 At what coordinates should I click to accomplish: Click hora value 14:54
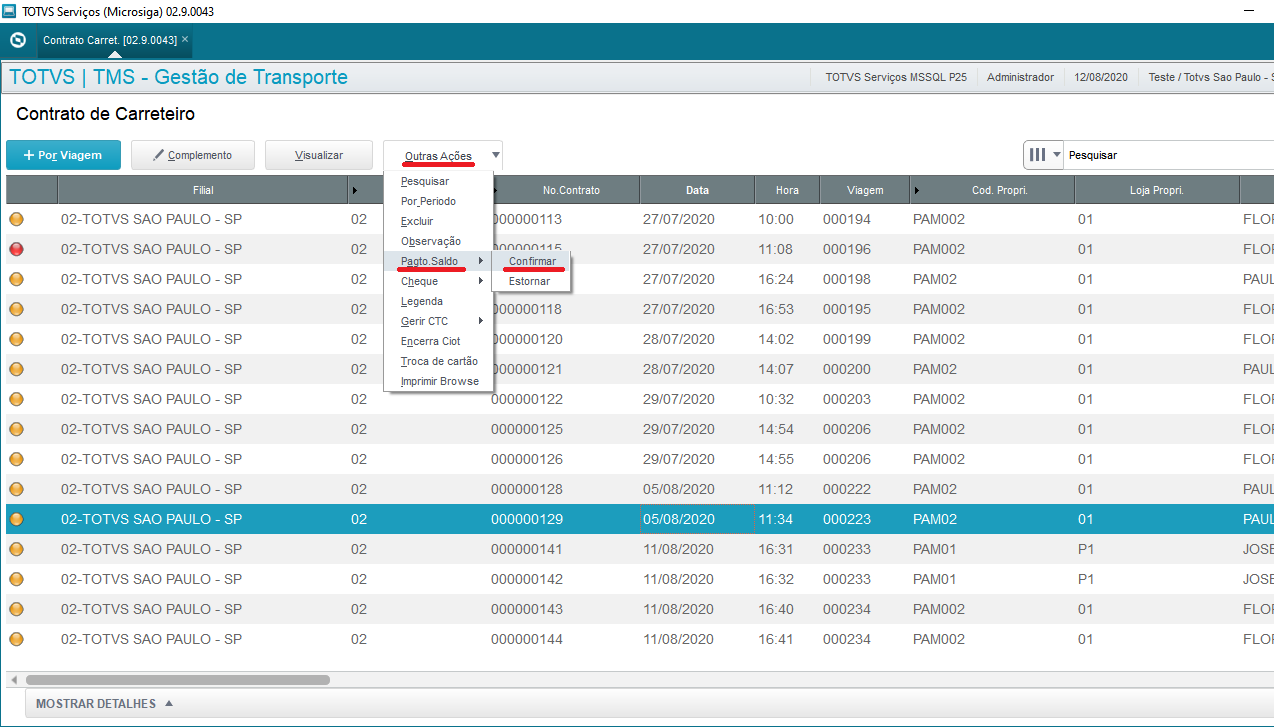tap(776, 429)
